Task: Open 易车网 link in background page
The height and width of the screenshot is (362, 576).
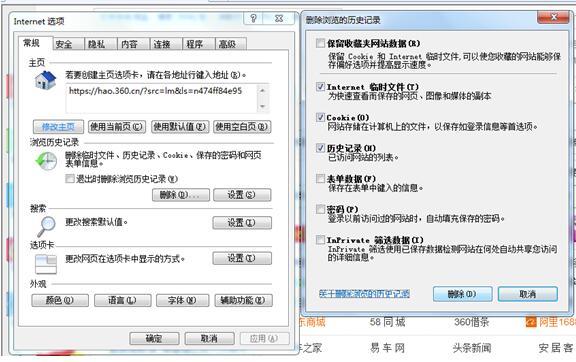Action: click(387, 348)
